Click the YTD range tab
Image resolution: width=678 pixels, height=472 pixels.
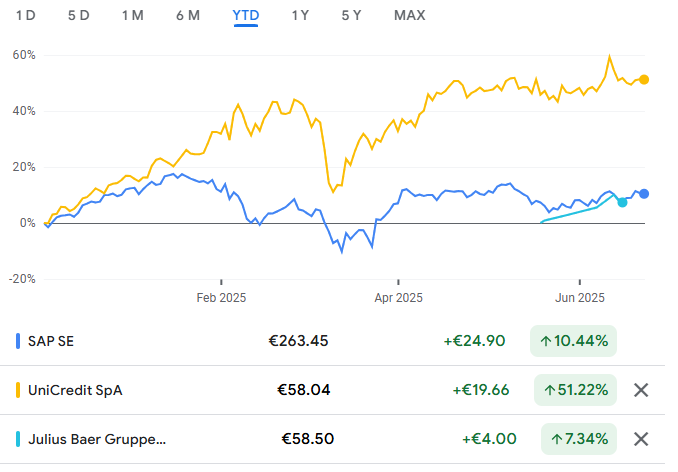pyautogui.click(x=246, y=16)
